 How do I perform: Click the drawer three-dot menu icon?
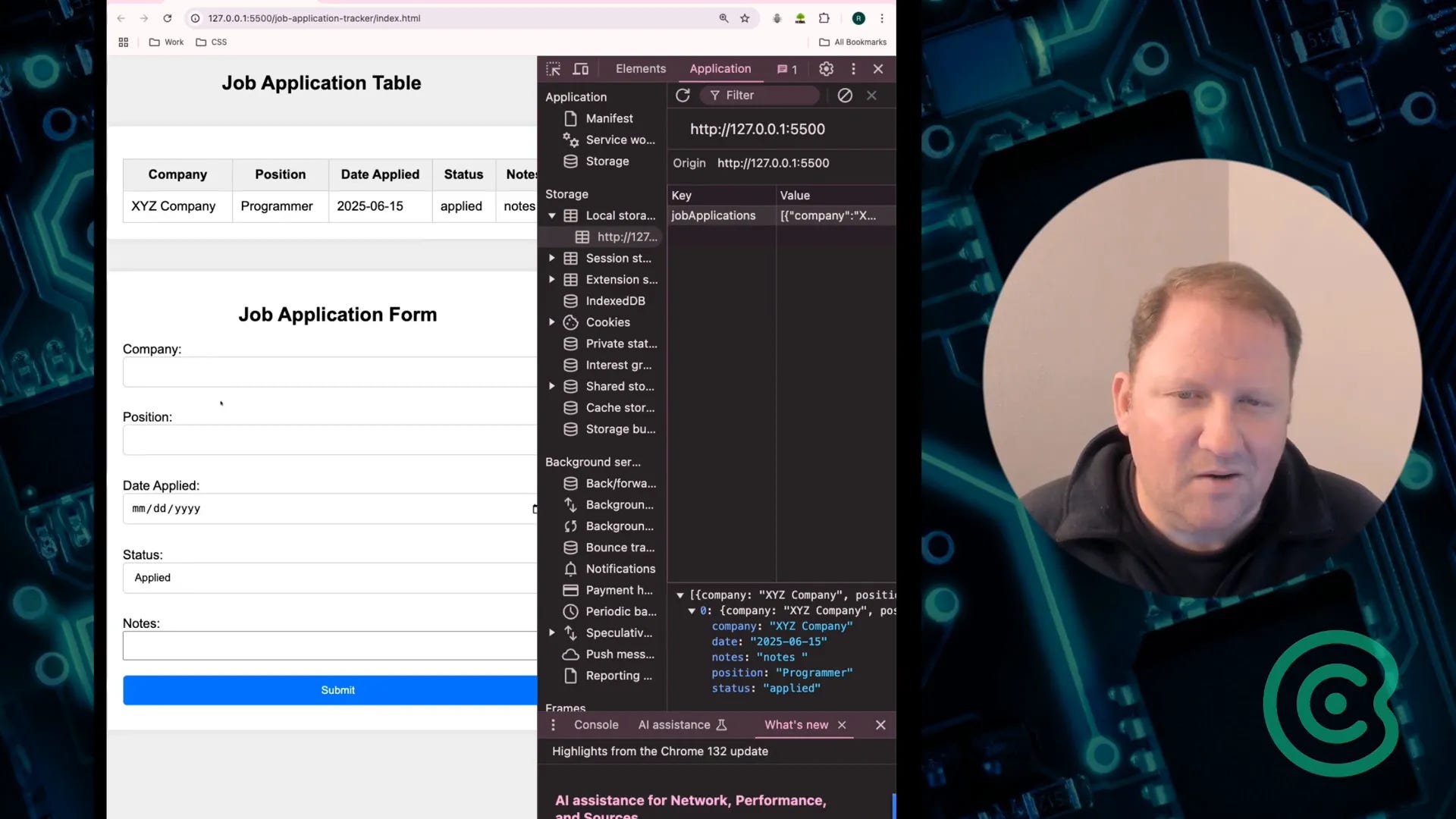[x=553, y=725]
